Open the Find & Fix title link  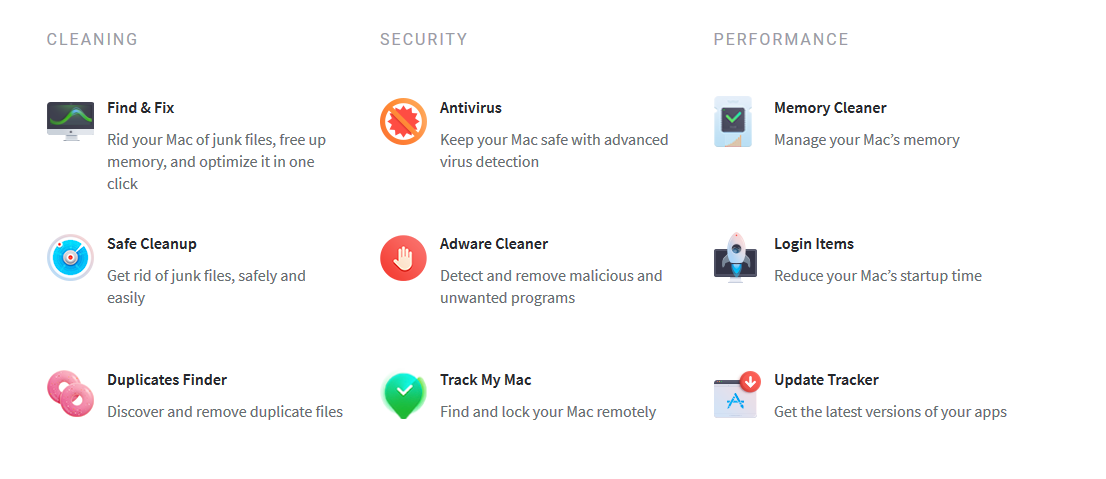coord(140,108)
